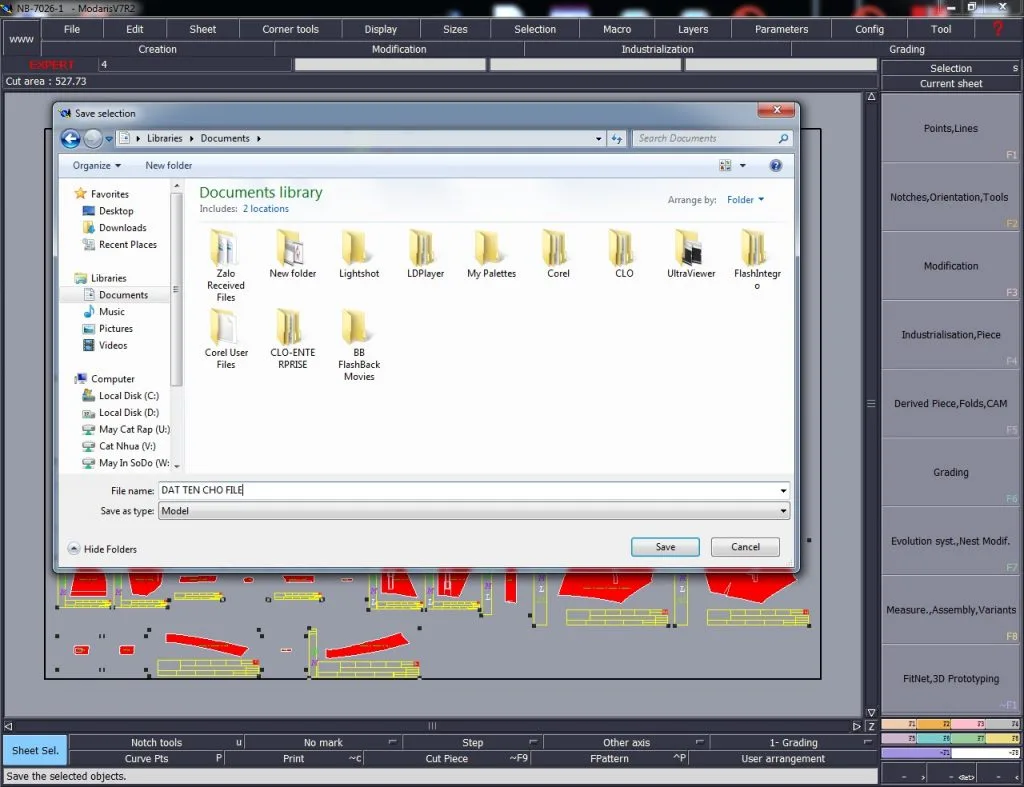Toggle the Cut Piece option
The height and width of the screenshot is (787, 1024).
[x=447, y=759]
